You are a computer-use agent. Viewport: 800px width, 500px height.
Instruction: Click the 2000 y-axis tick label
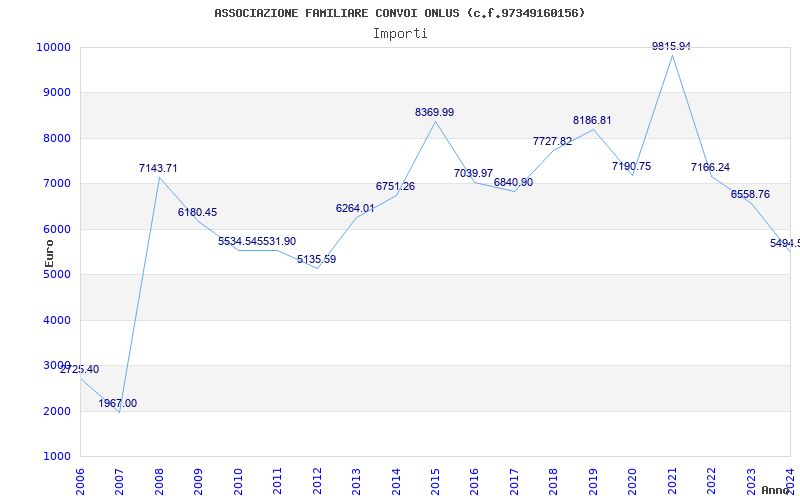click(56, 412)
